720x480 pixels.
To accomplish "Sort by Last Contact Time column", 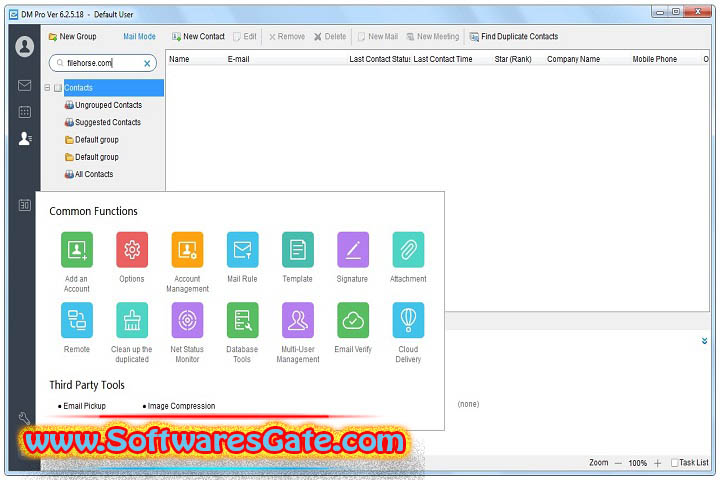I will coord(443,59).
